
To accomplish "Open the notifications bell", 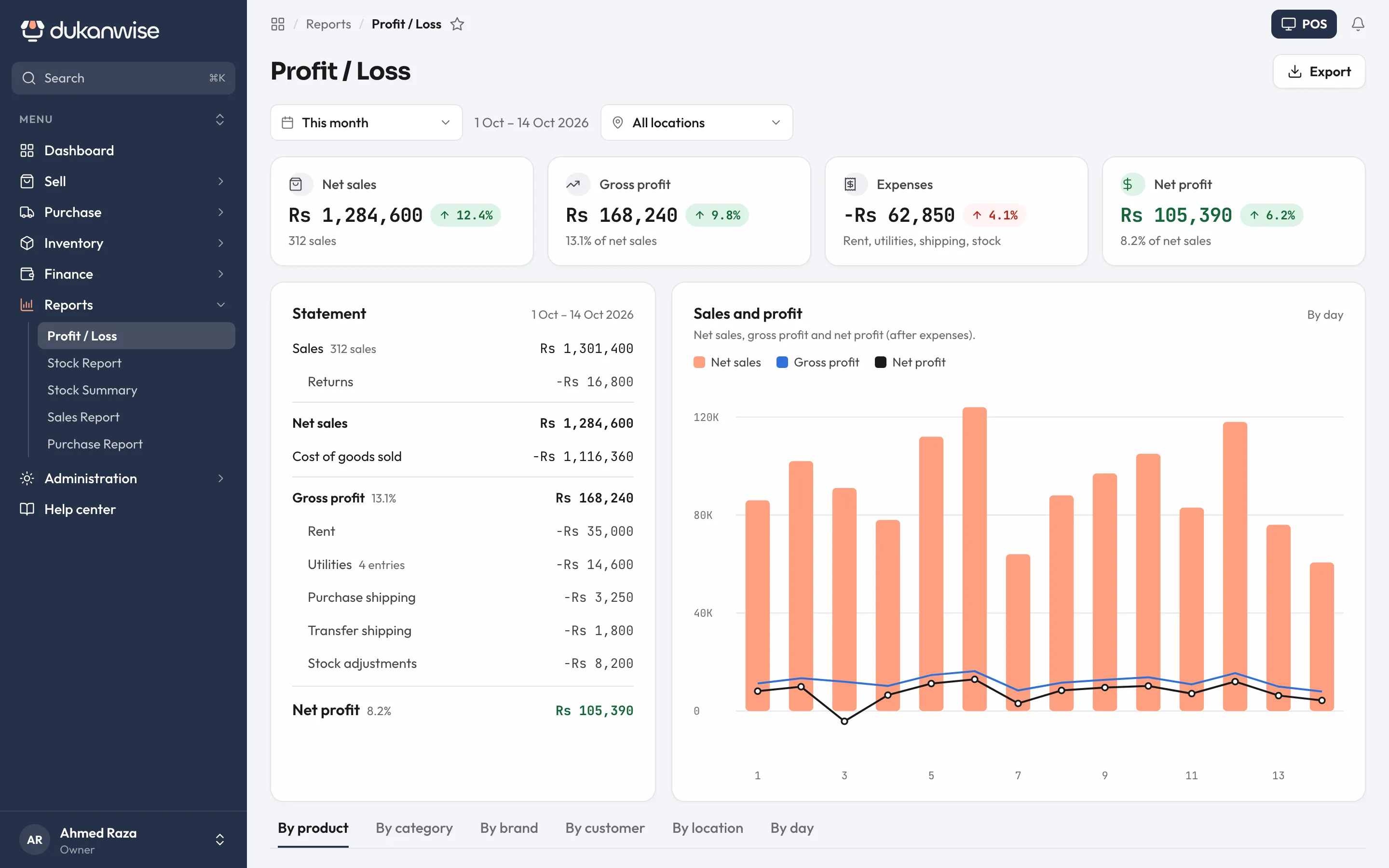I will click(1358, 24).
